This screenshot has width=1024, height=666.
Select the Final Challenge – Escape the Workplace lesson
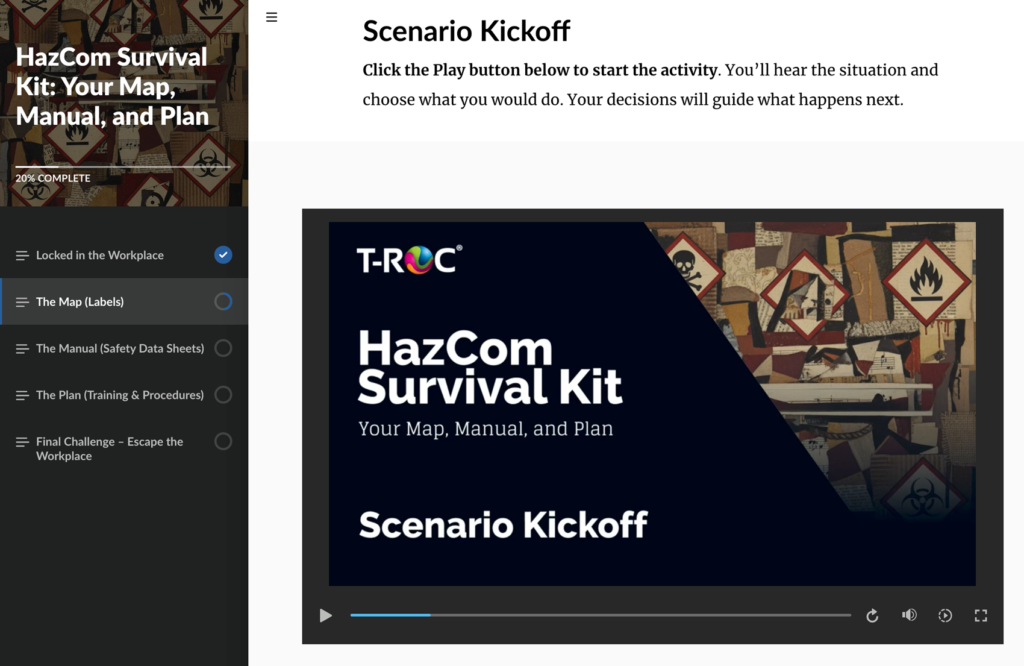click(110, 448)
